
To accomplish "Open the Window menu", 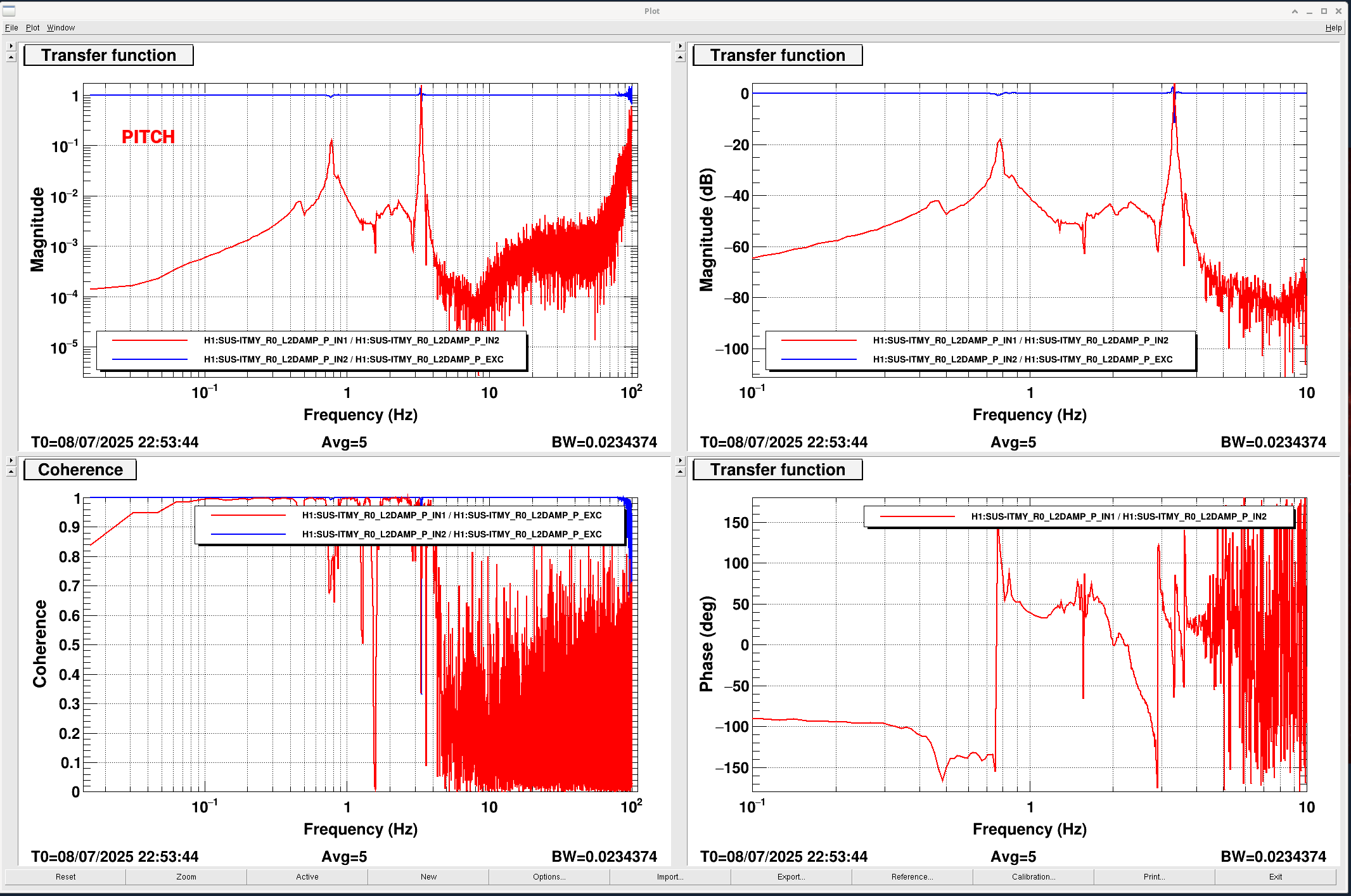I will pos(61,28).
